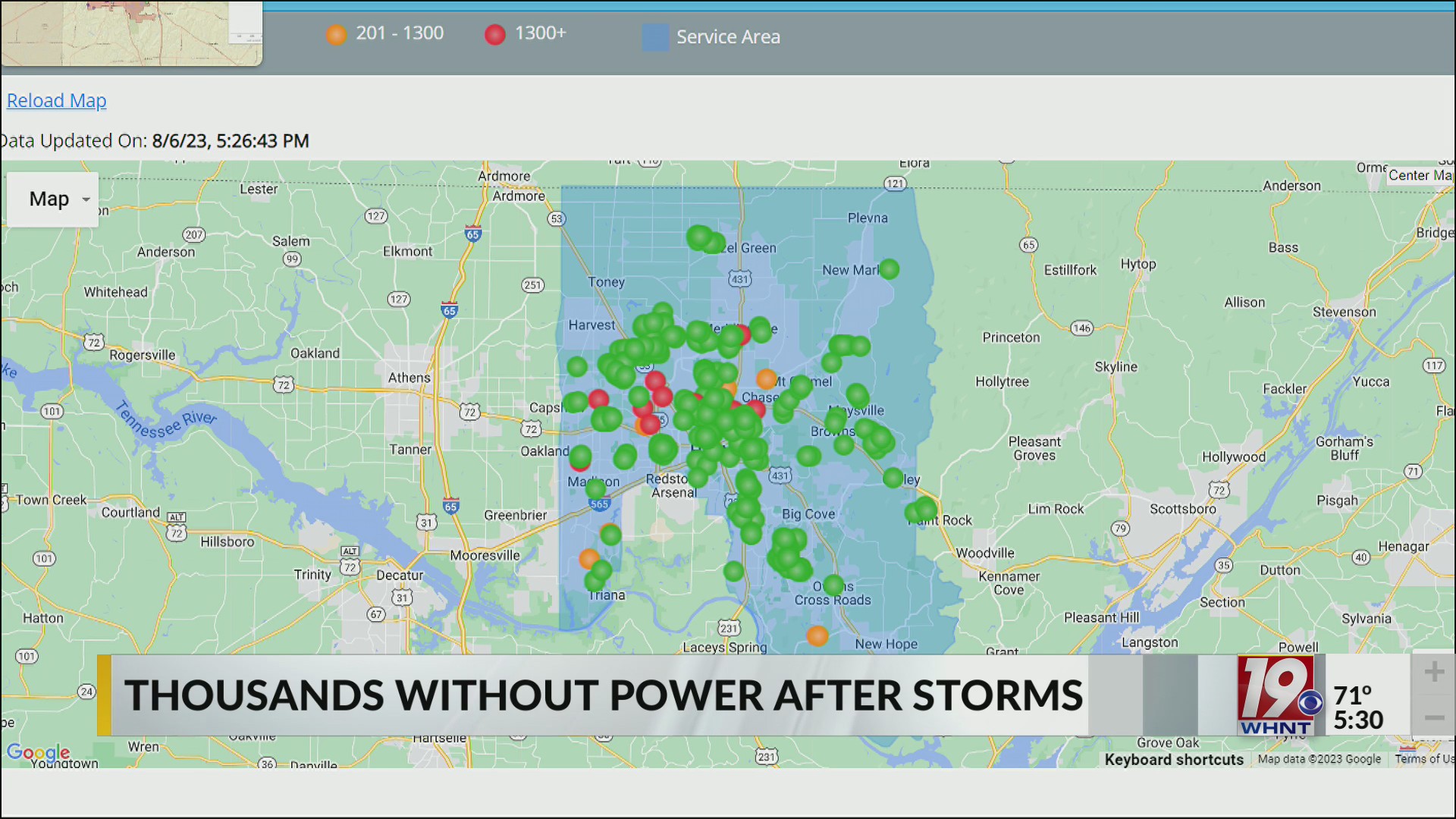Image resolution: width=1456 pixels, height=819 pixels.
Task: Select the green outage marker near New Market
Action: coord(889,268)
